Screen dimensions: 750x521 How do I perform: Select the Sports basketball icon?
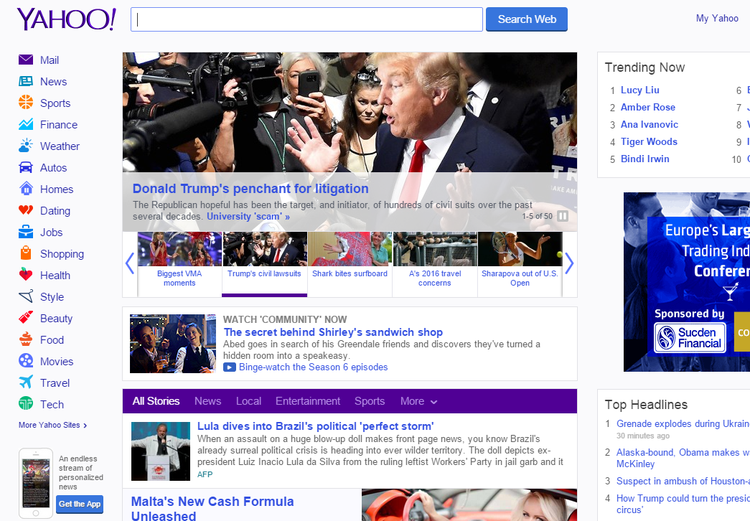(26, 102)
